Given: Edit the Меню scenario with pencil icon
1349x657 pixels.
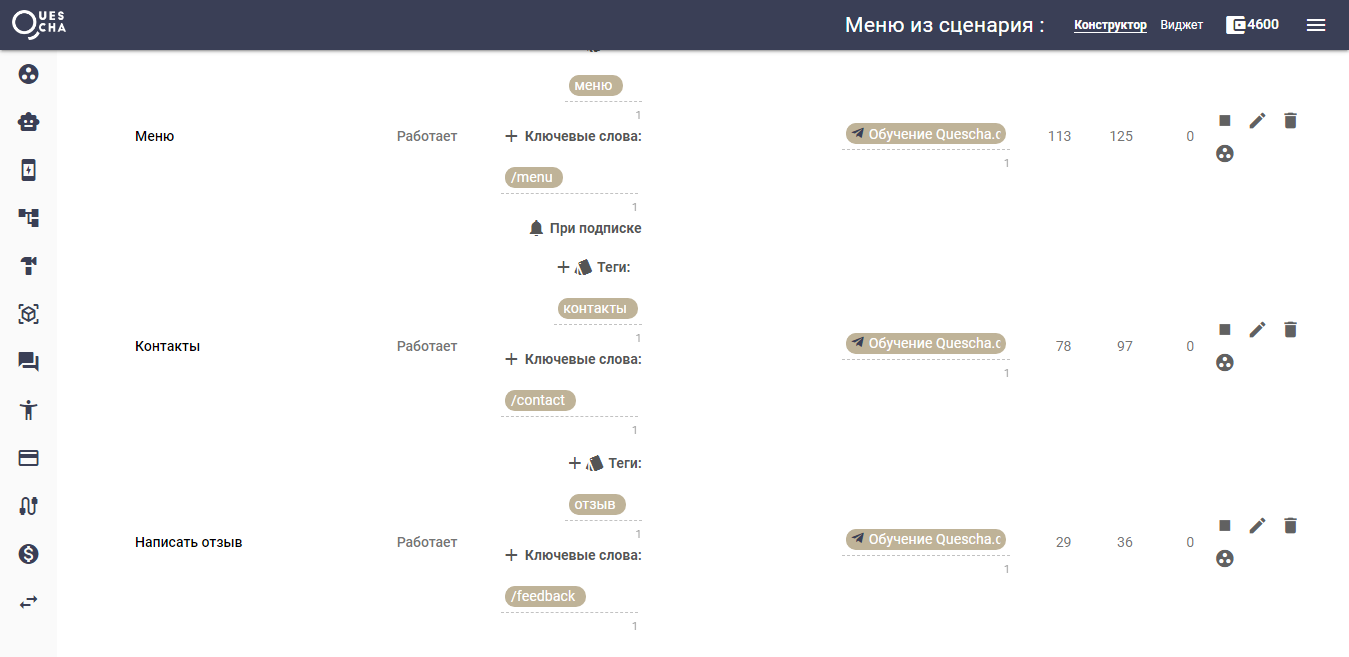Looking at the screenshot, I should click(1257, 121).
